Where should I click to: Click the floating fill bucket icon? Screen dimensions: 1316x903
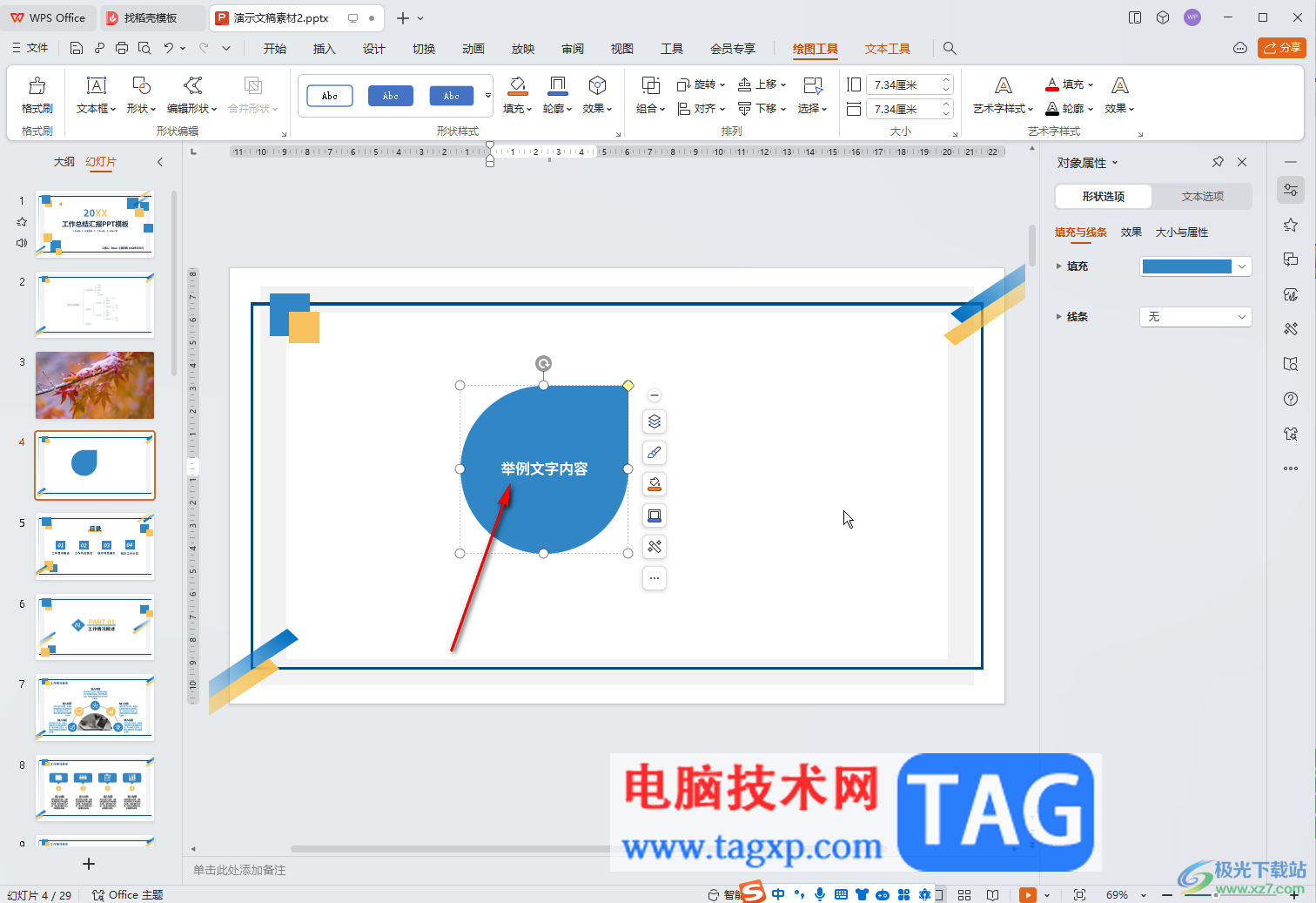point(655,484)
